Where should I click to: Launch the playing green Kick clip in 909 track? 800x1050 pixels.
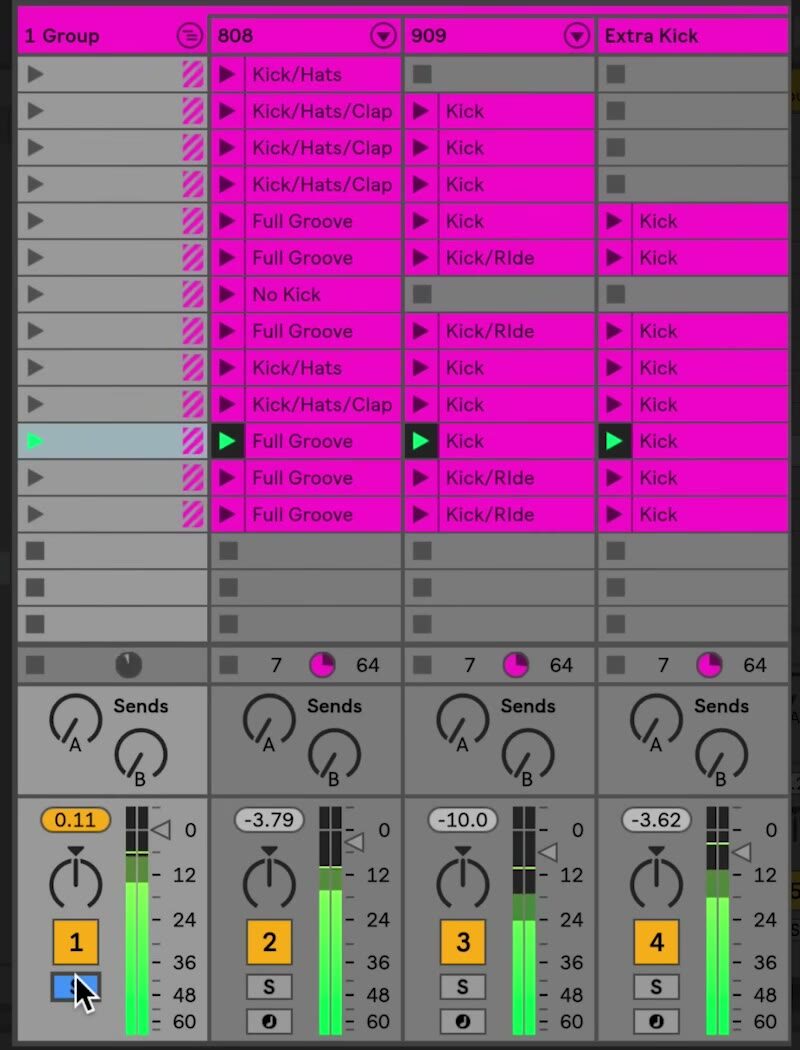pyautogui.click(x=421, y=441)
